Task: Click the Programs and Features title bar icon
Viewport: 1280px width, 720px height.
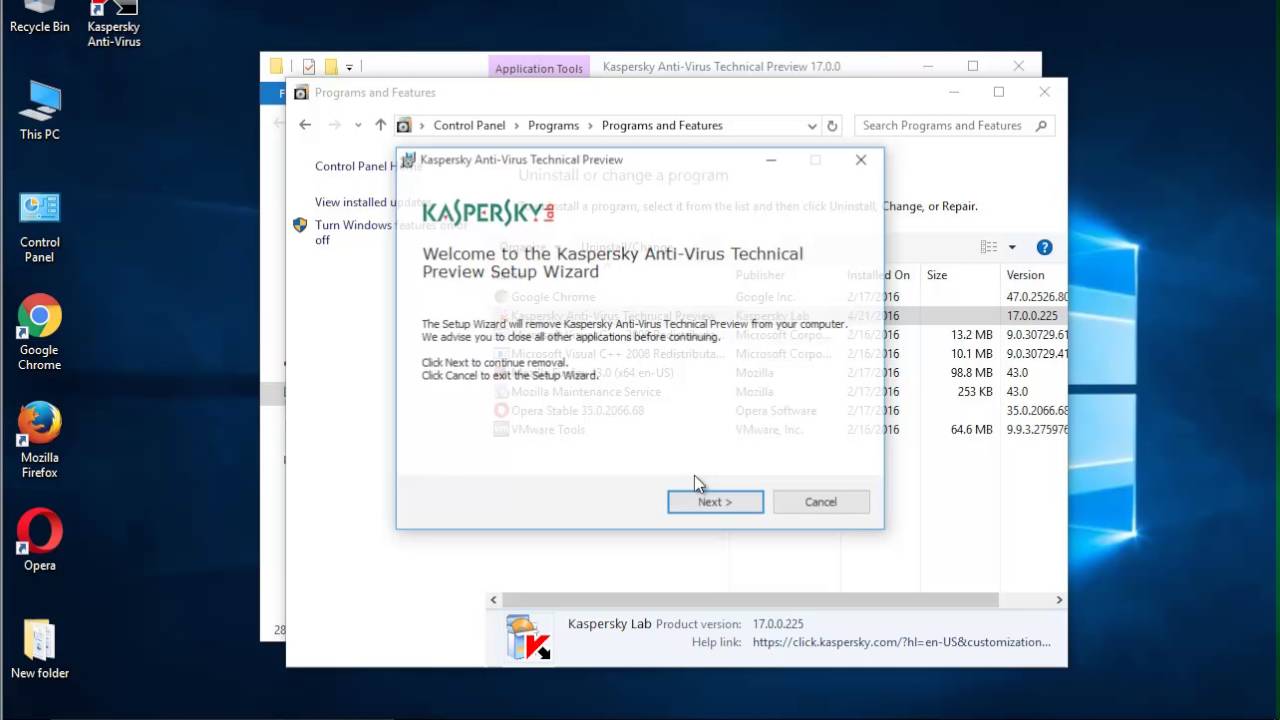Action: tap(301, 93)
